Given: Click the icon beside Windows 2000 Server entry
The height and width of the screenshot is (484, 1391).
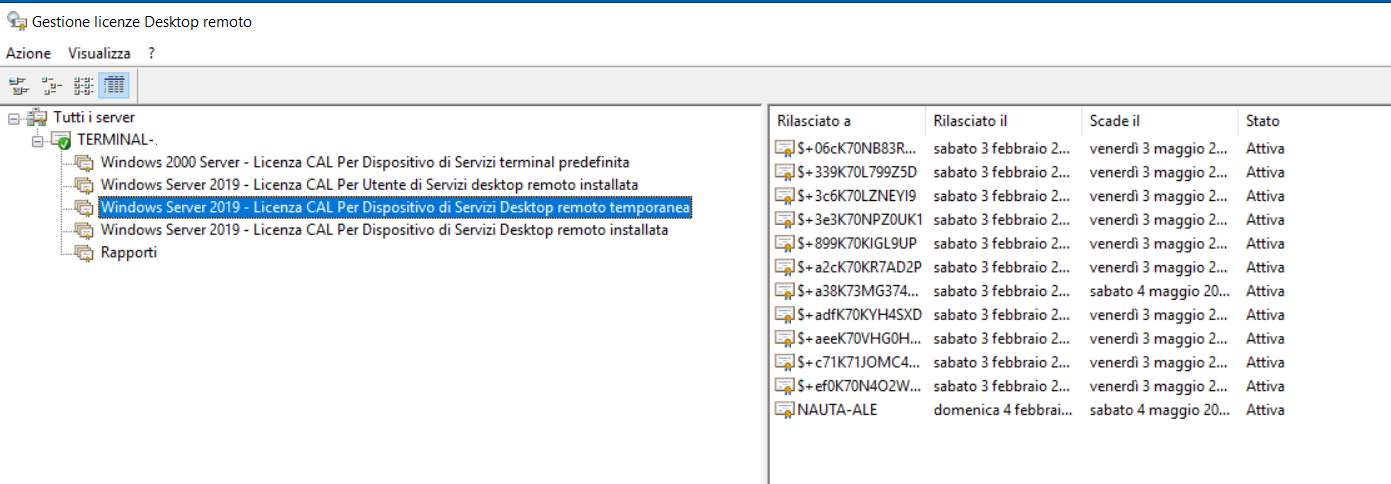Looking at the screenshot, I should (84, 162).
